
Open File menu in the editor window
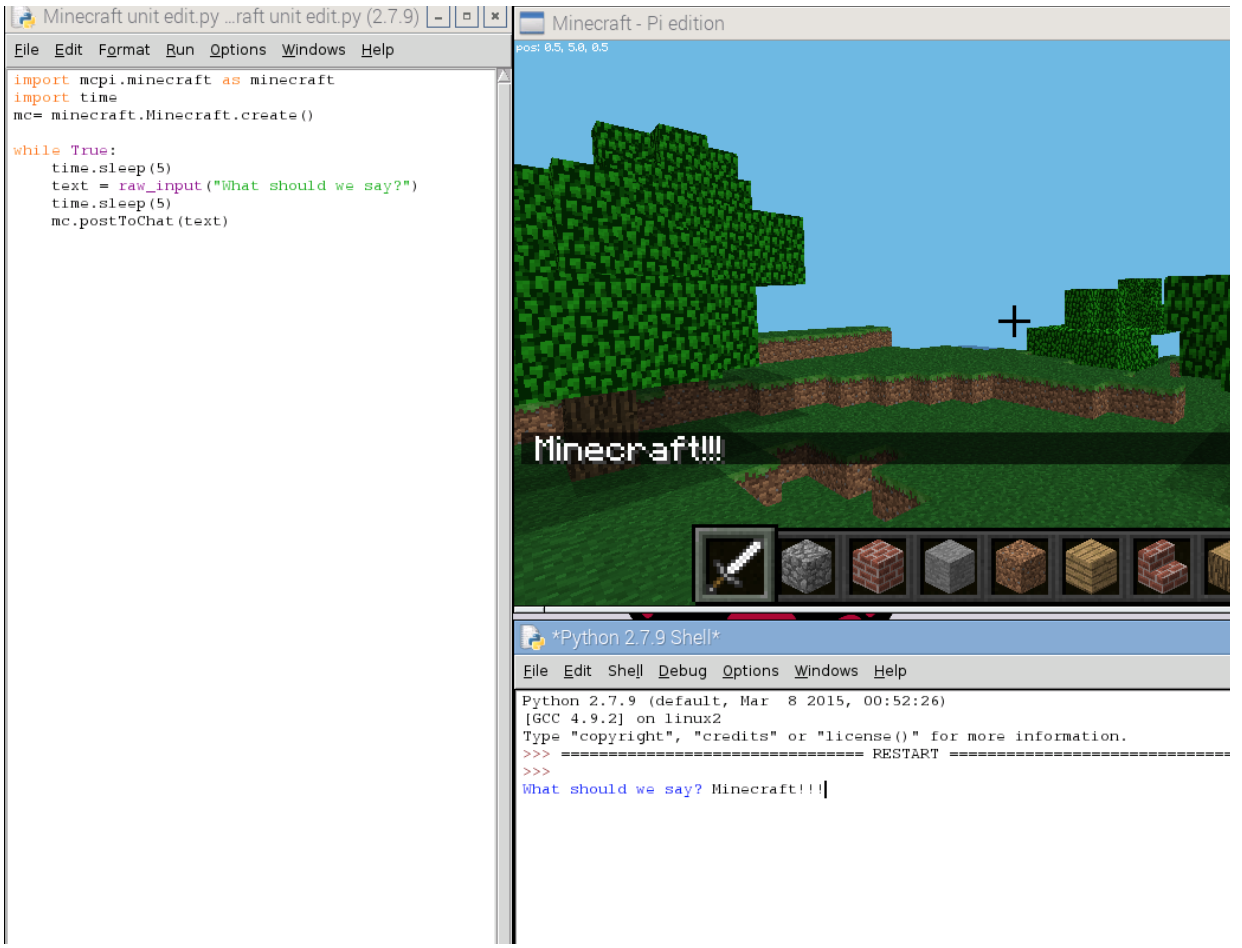[27, 49]
